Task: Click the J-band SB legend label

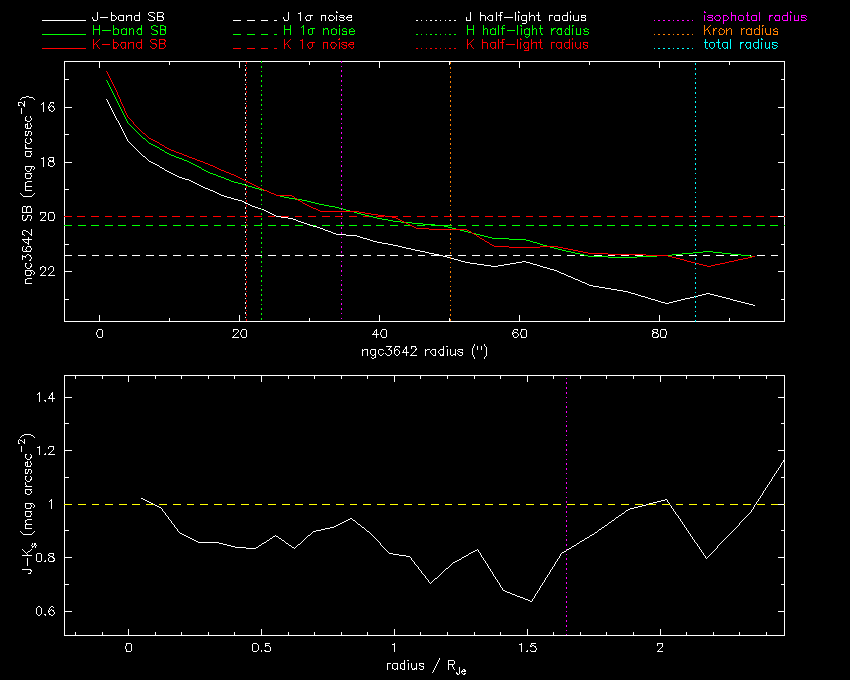Action: tap(132, 19)
